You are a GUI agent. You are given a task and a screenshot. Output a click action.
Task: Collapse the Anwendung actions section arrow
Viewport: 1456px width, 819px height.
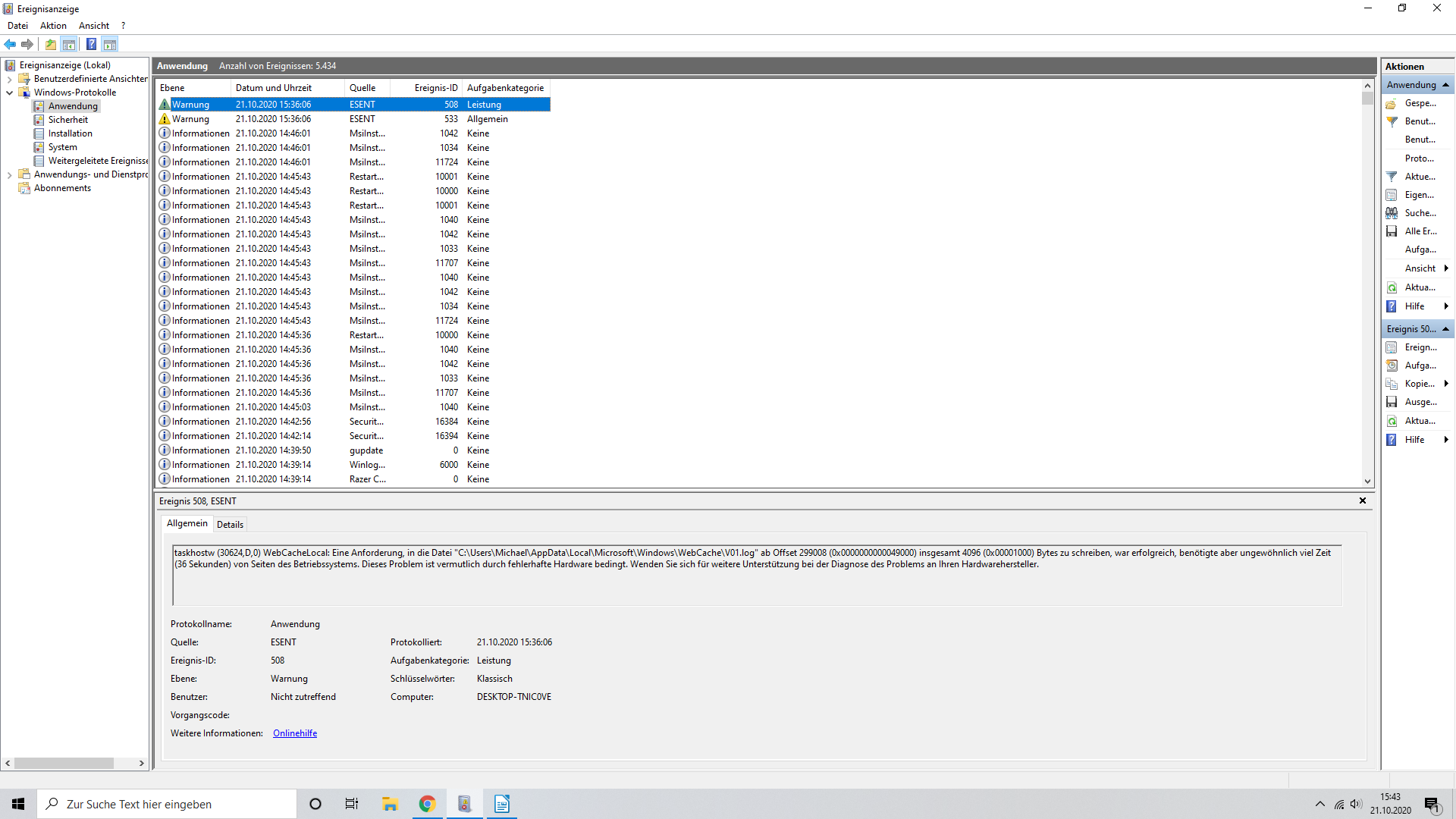[1445, 85]
